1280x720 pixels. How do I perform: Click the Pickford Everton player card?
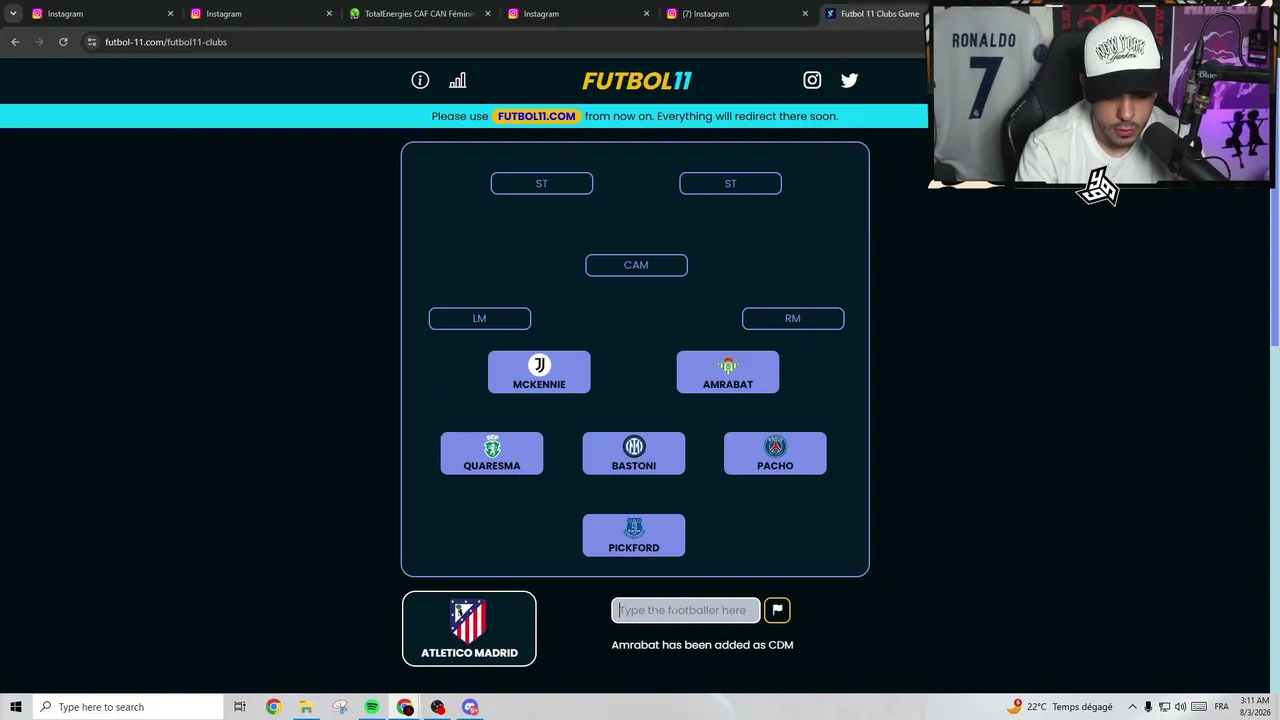point(634,535)
